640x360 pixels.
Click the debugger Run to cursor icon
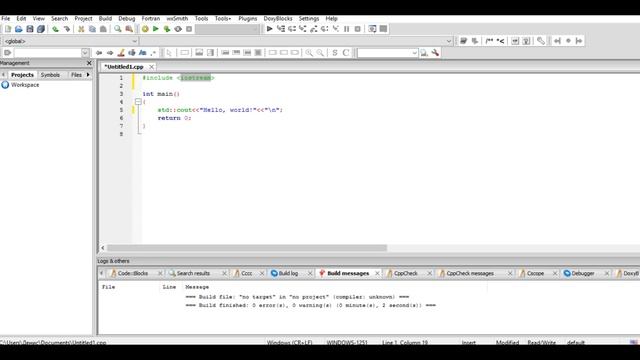[x=281, y=29]
